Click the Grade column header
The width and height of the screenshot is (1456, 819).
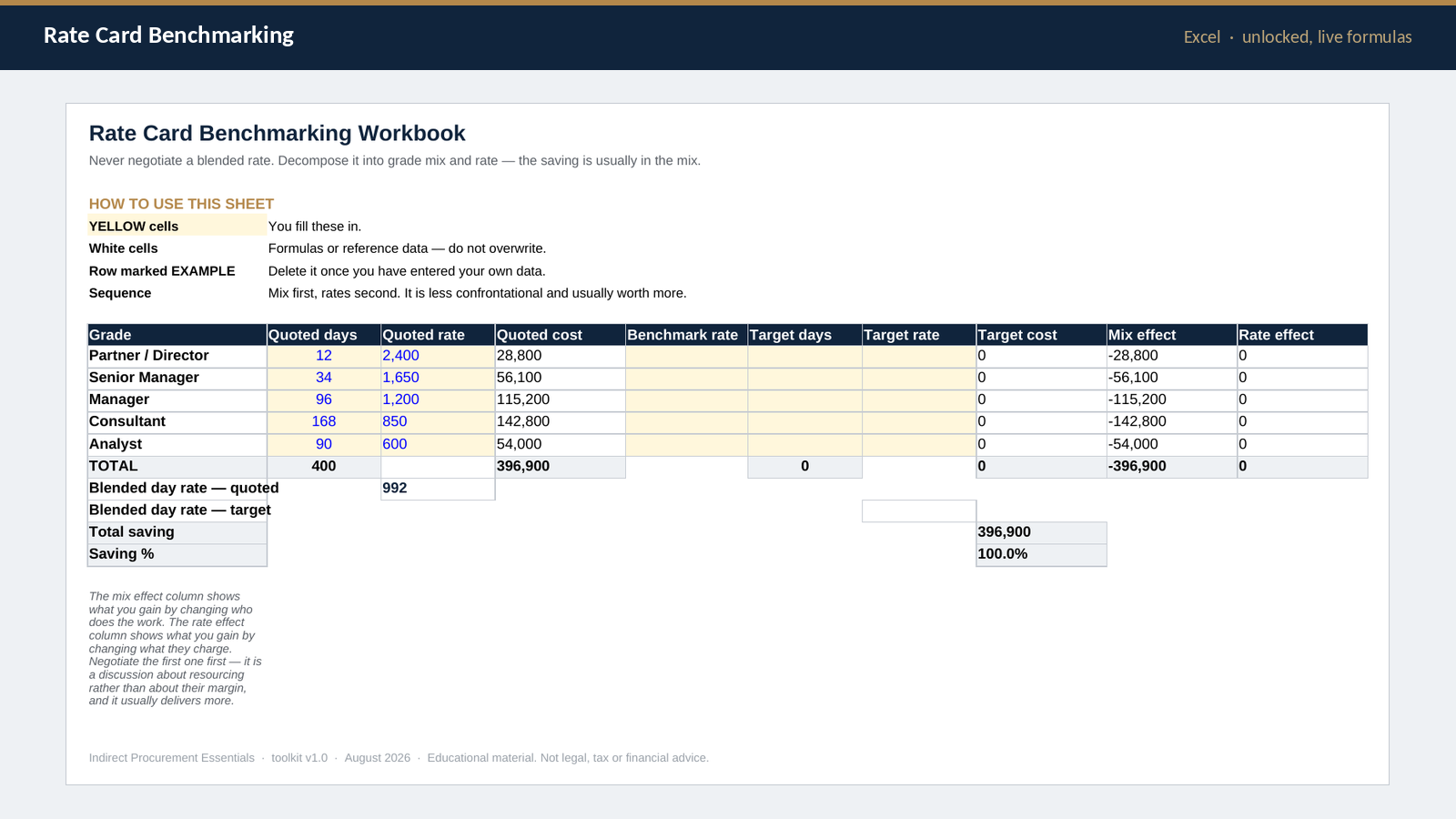pos(177,335)
